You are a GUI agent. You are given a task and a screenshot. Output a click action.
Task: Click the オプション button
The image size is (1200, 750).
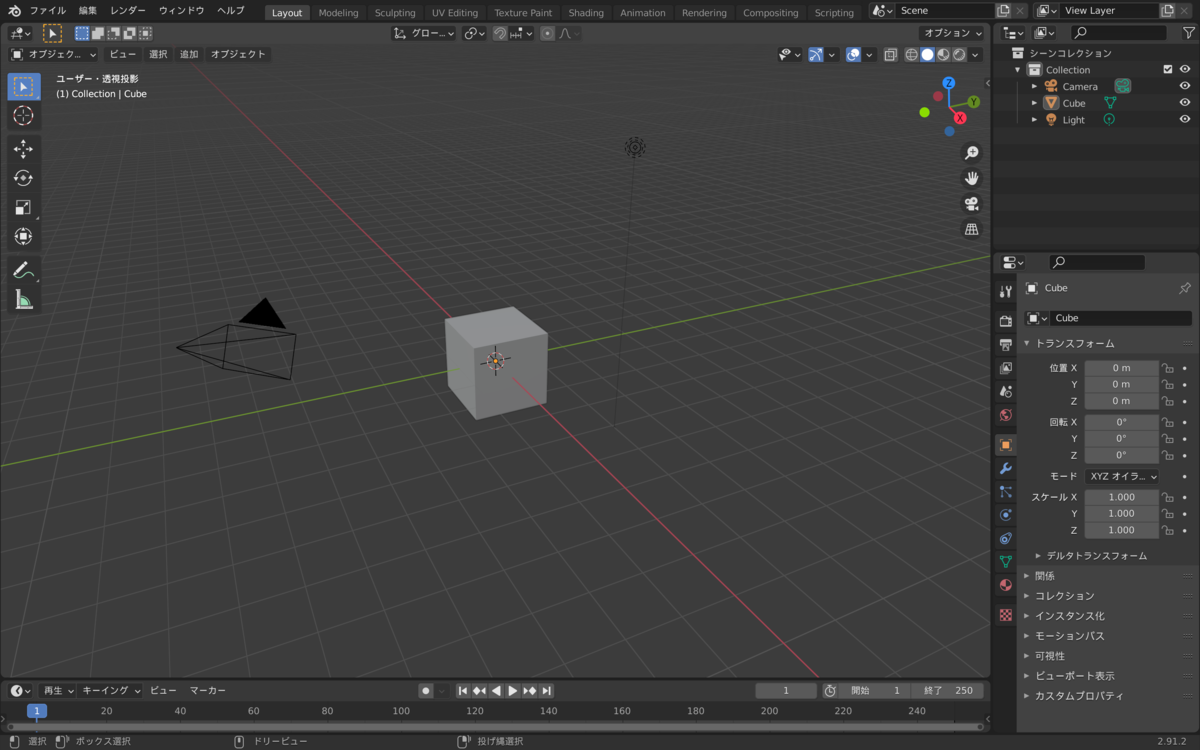tap(952, 33)
